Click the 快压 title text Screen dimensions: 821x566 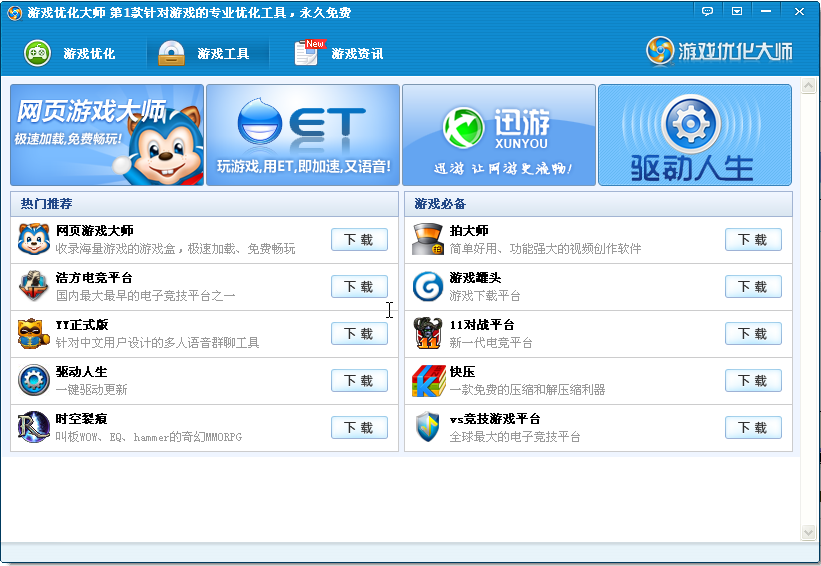(462, 372)
